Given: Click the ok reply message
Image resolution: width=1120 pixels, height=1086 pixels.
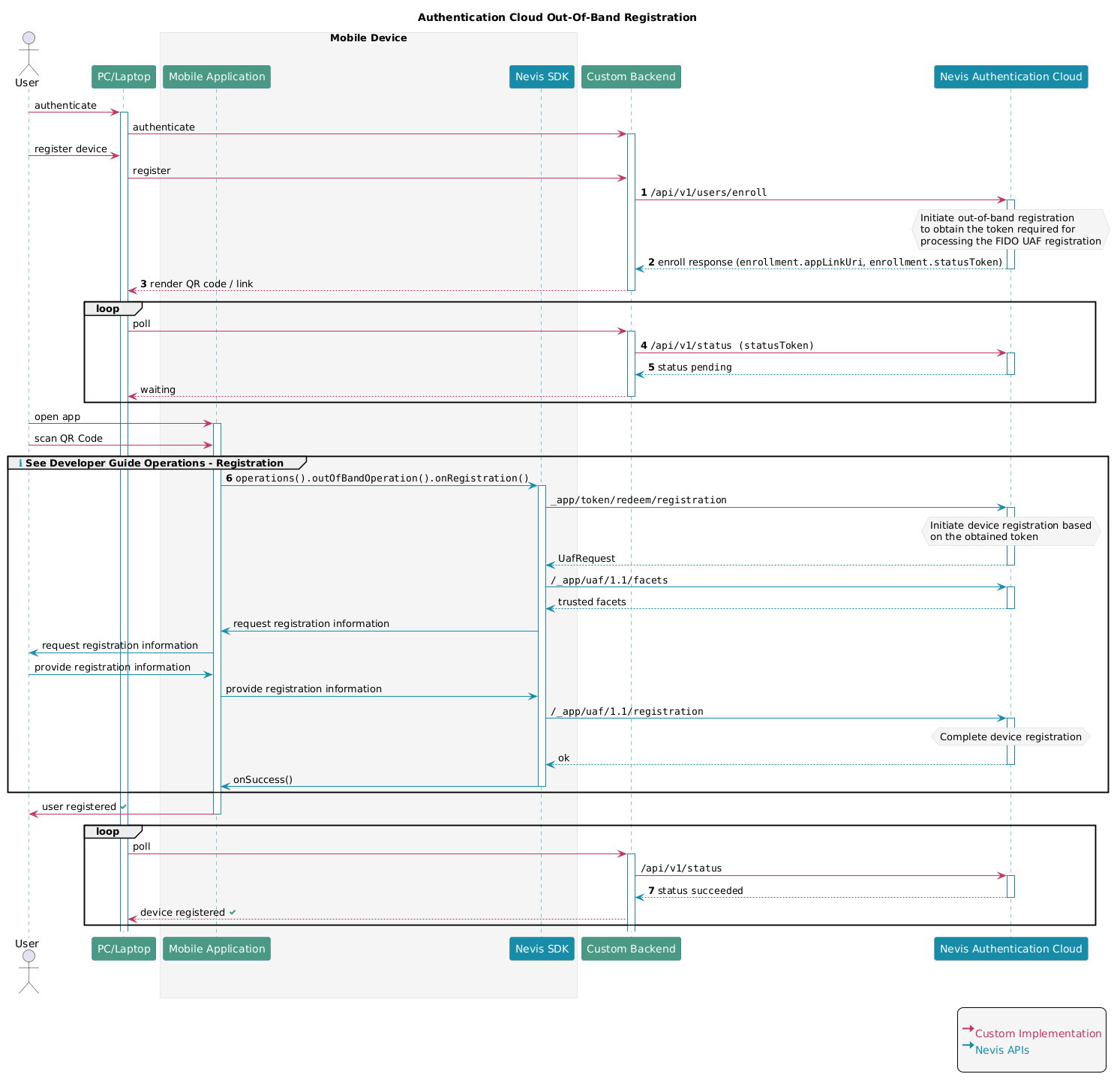Looking at the screenshot, I should click(564, 758).
